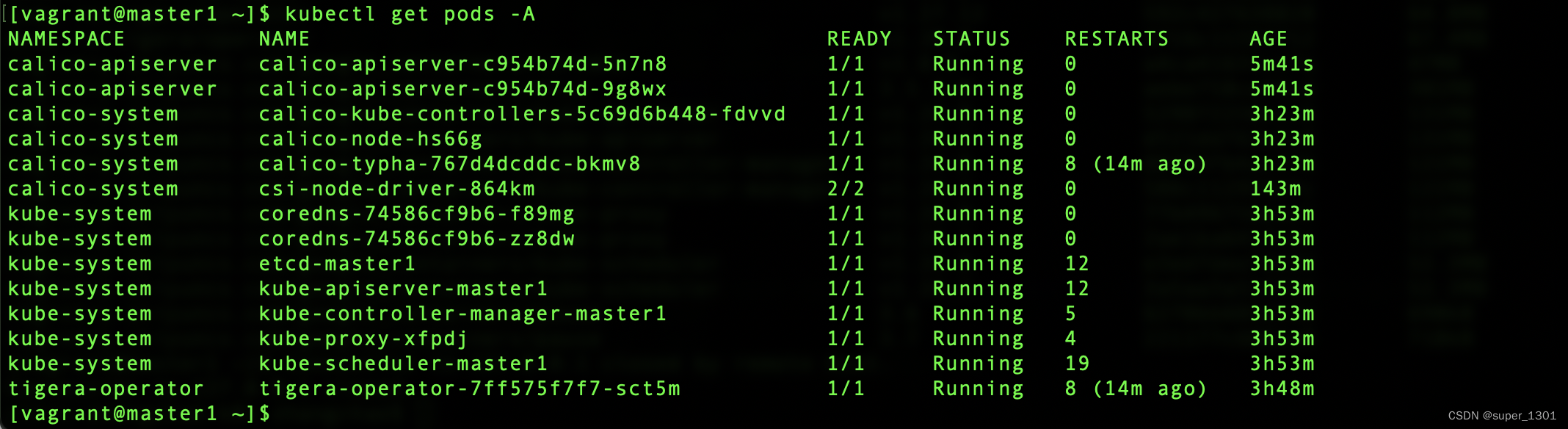The width and height of the screenshot is (1568, 429).
Task: Select pod name calico-apiserver-c954b74d-9g8wx
Action: [x=463, y=89]
